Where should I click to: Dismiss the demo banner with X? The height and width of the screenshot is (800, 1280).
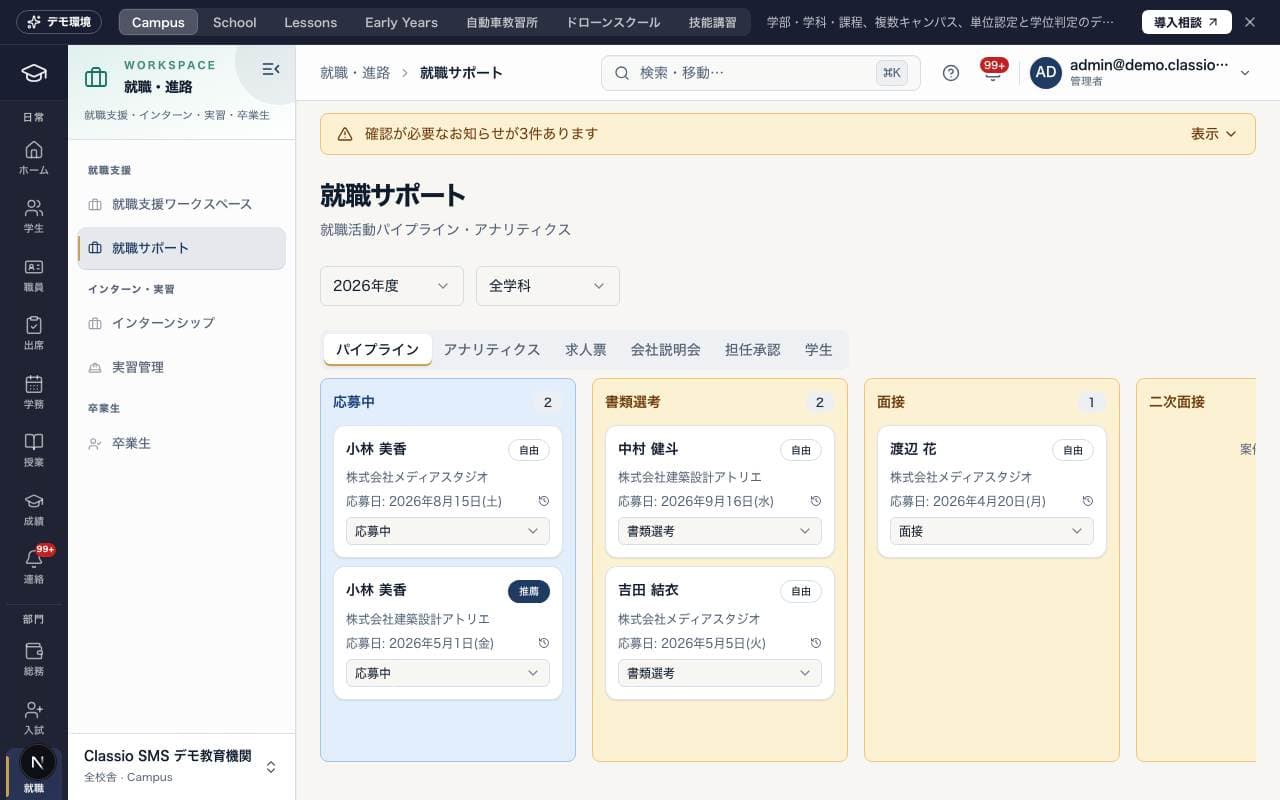[x=1249, y=22]
